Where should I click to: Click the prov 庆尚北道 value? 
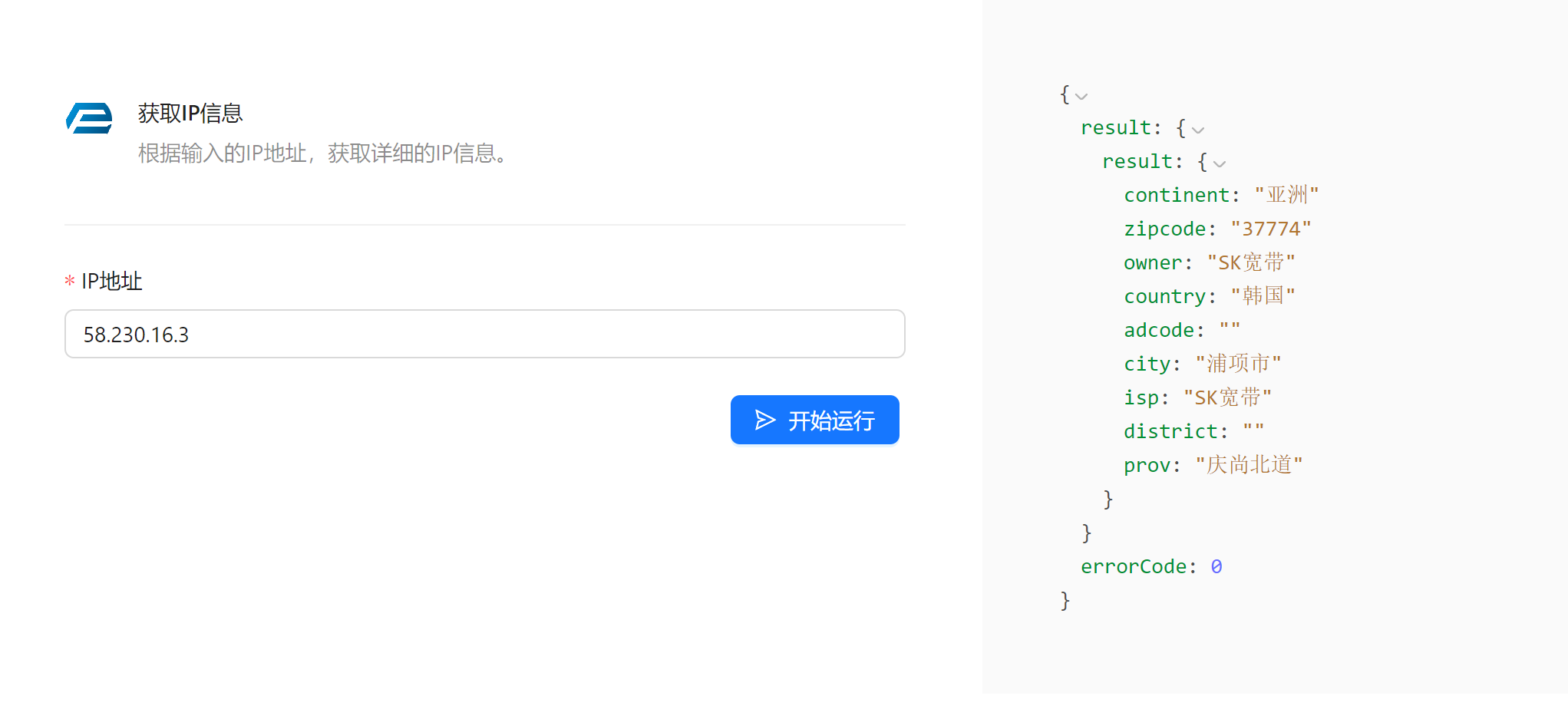[x=1249, y=465]
